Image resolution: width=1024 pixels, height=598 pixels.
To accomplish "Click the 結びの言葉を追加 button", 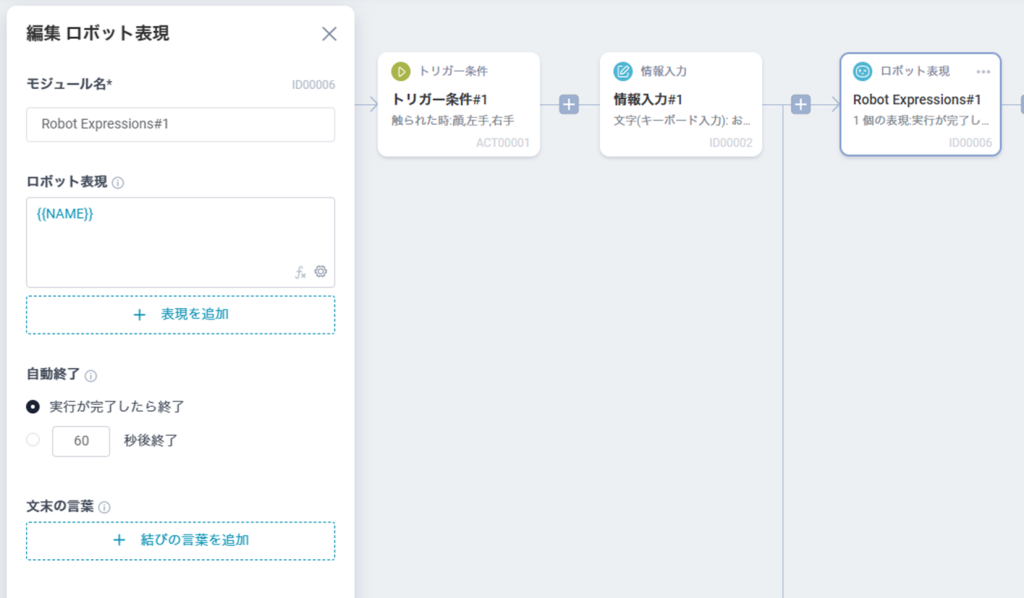I will [x=180, y=540].
